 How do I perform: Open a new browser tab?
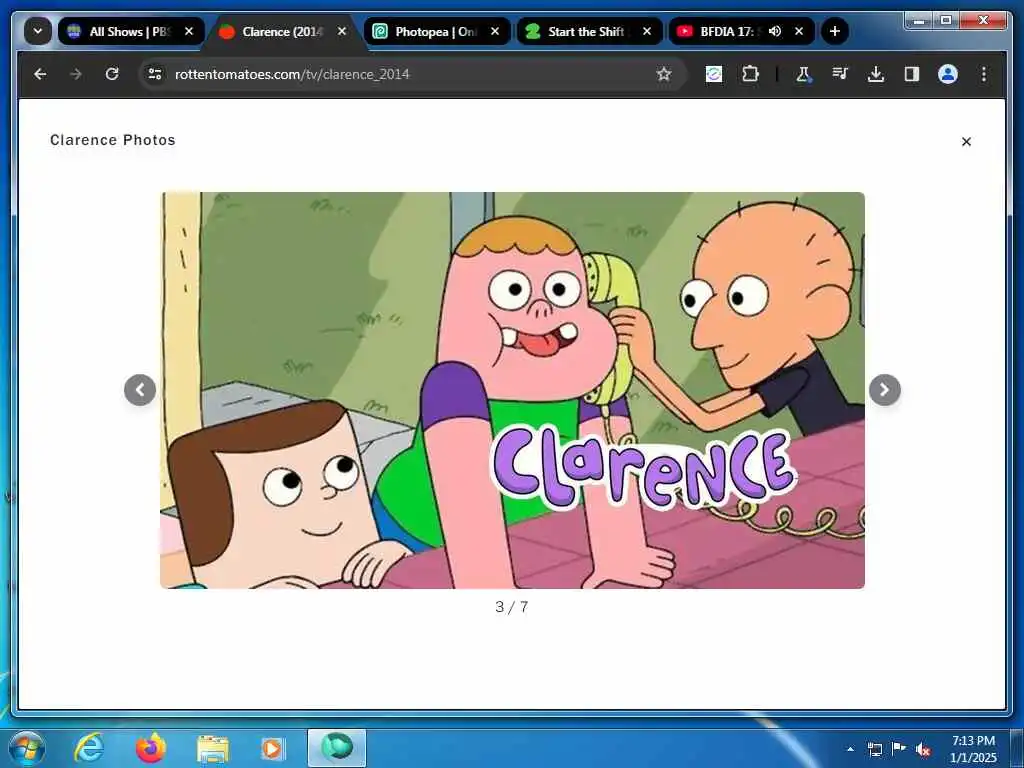pyautogui.click(x=835, y=31)
